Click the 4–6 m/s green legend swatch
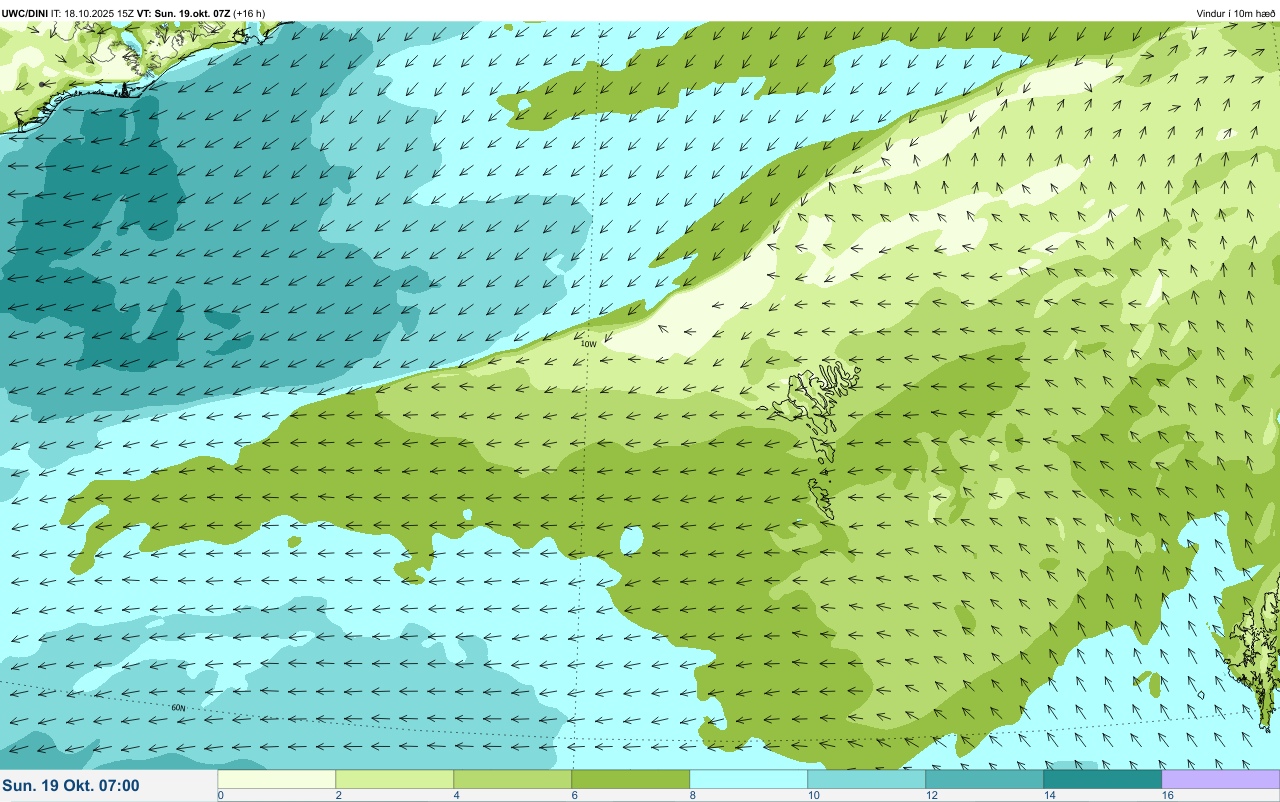 pos(513,779)
